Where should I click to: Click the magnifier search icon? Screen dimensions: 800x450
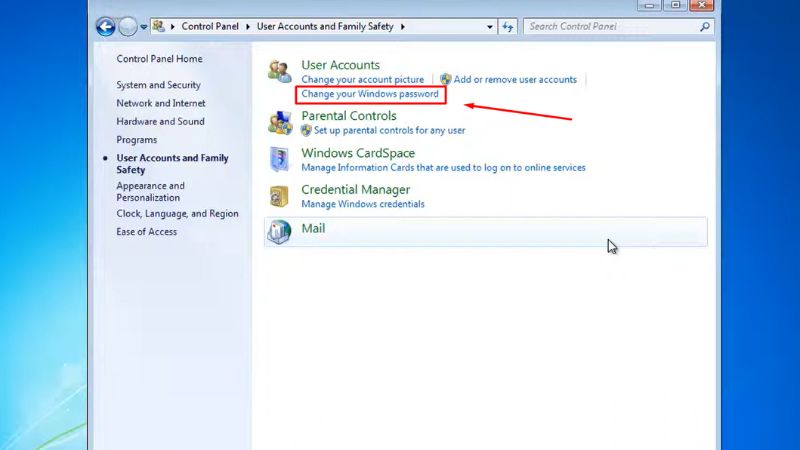705,27
